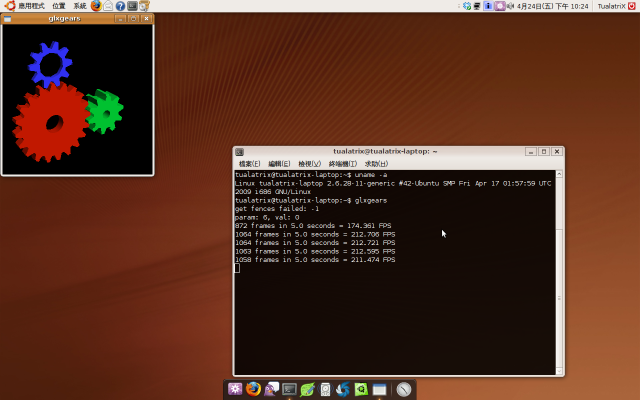
Task: Click the clock icon at dock's end
Action: pos(404,389)
